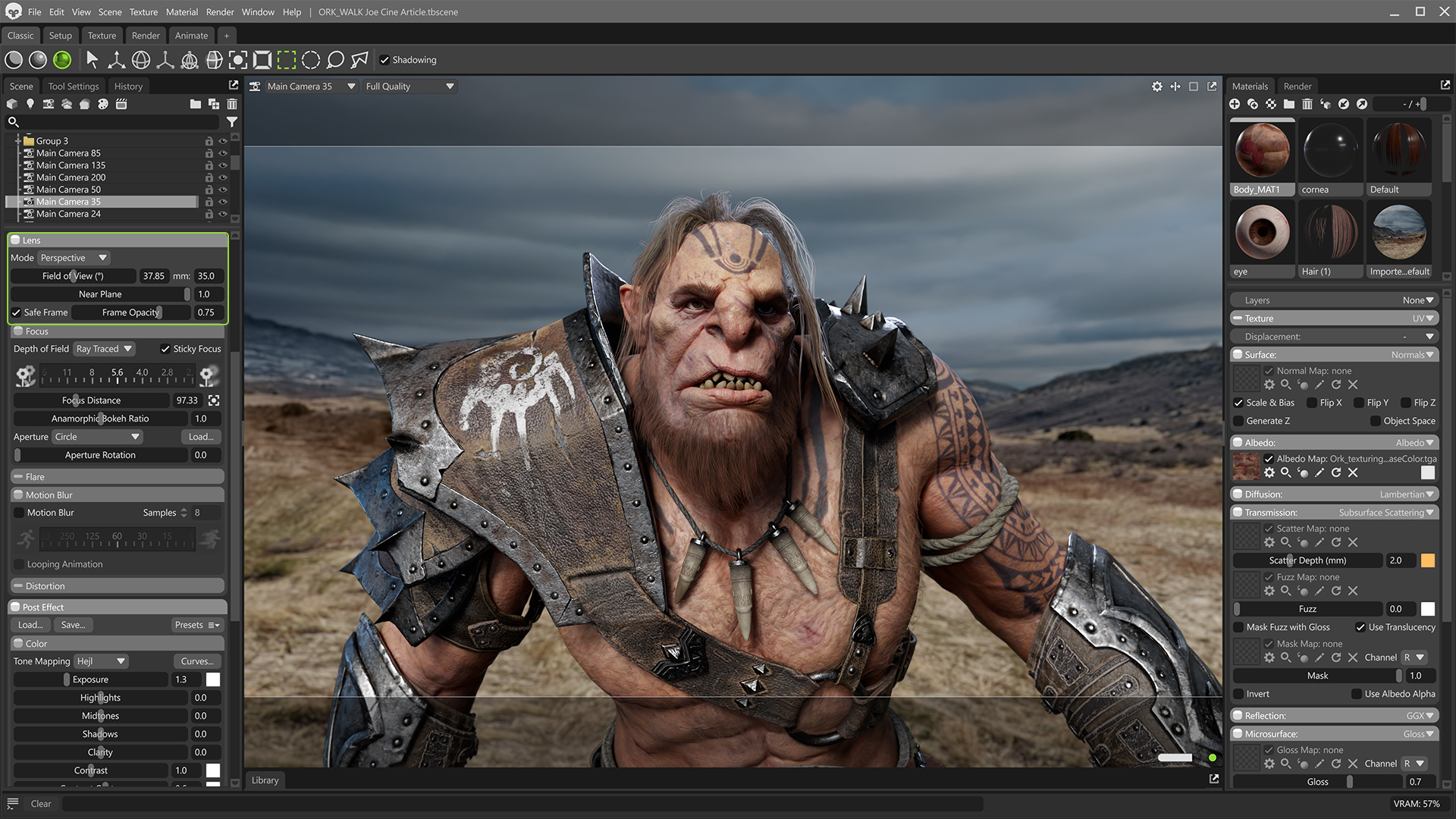Open the viewport settings gear
Image resolution: width=1456 pixels, height=819 pixels.
[x=1156, y=86]
